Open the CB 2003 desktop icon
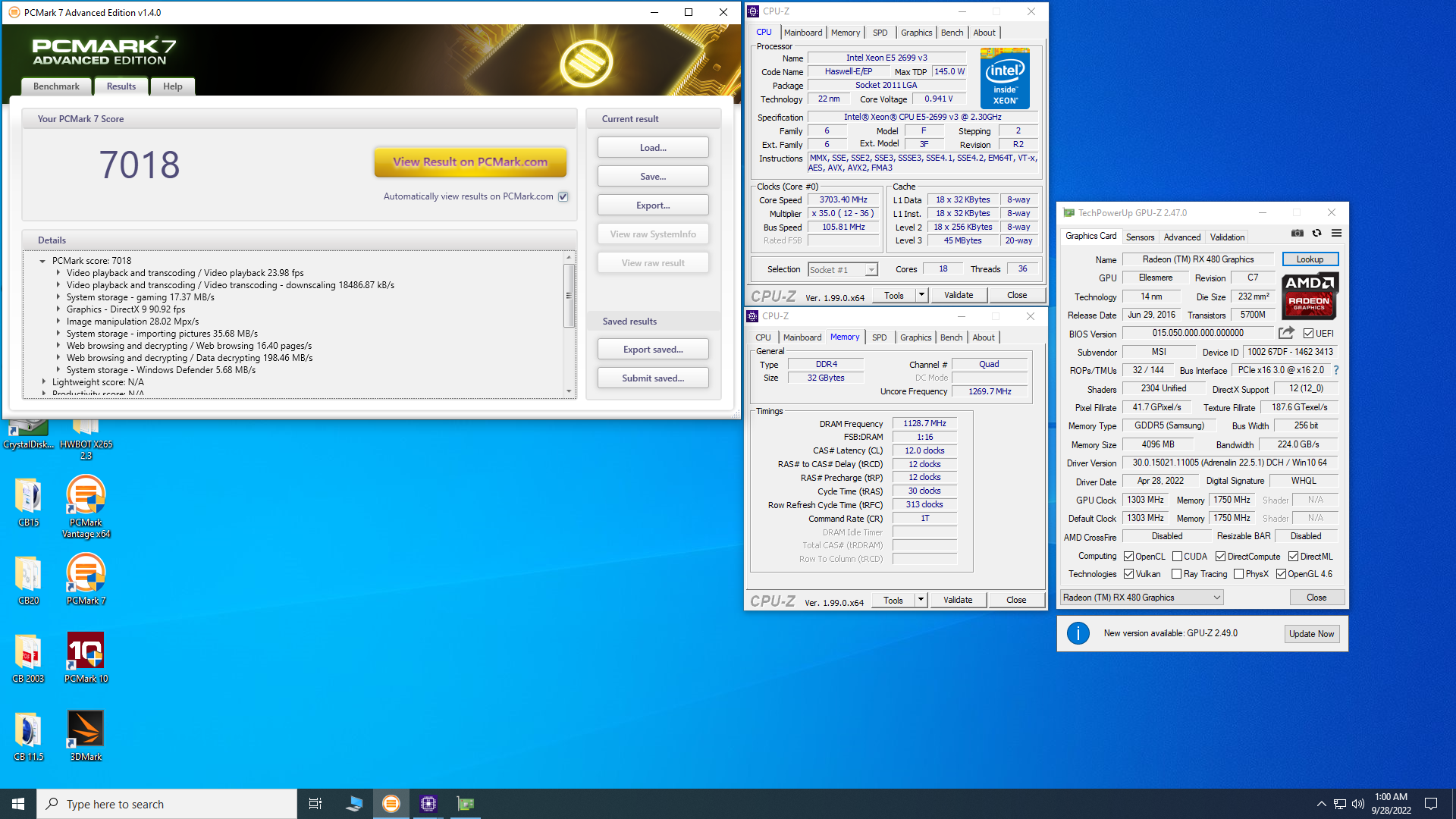 pyautogui.click(x=29, y=658)
